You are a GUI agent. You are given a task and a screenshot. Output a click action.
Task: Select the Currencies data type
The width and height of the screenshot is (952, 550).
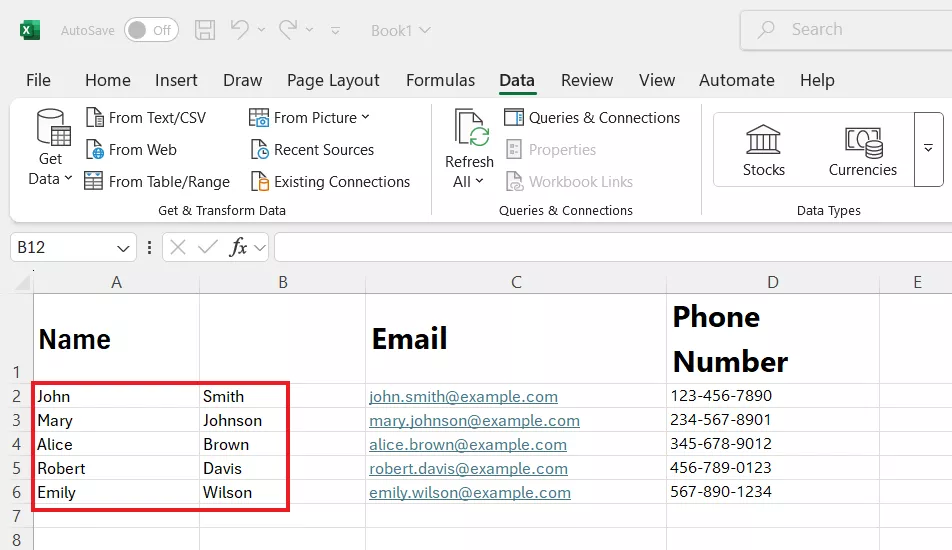tap(862, 150)
